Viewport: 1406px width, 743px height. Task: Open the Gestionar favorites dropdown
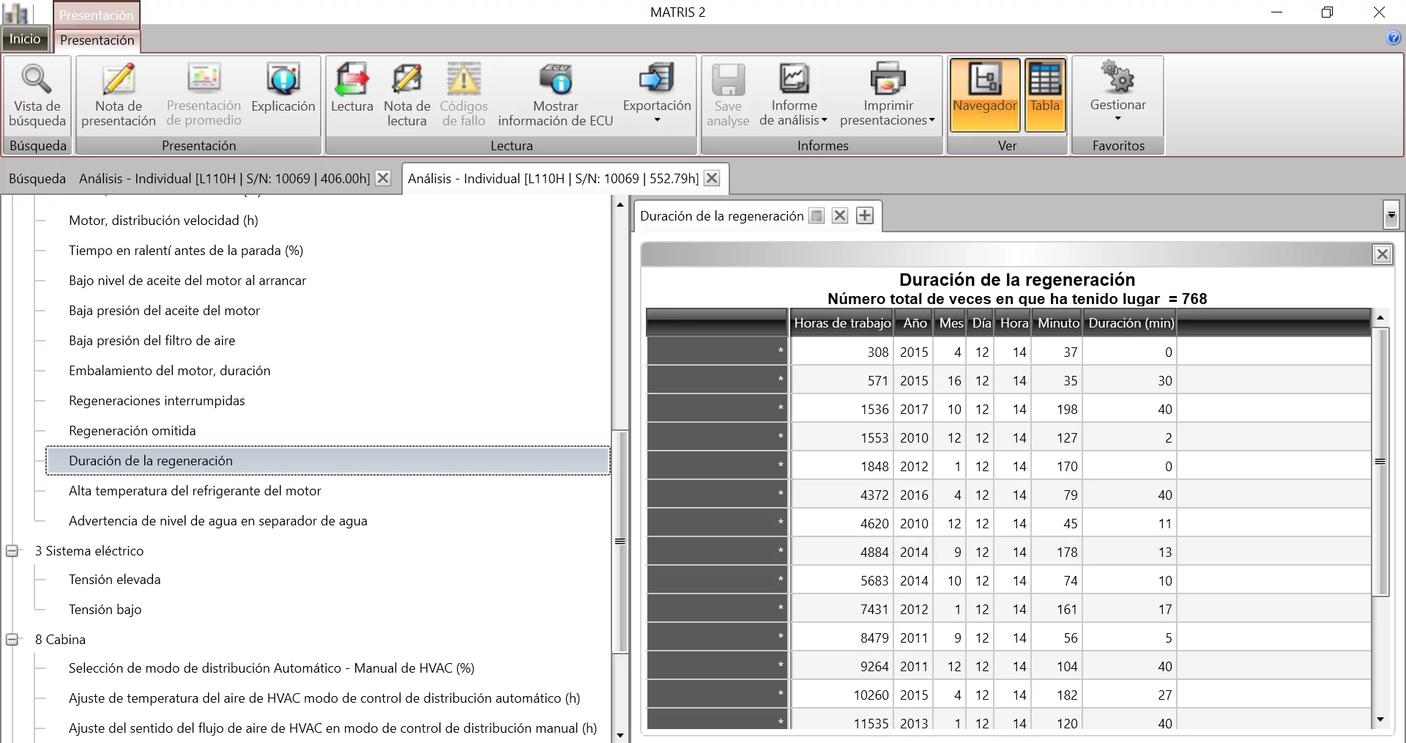pyautogui.click(x=1117, y=94)
